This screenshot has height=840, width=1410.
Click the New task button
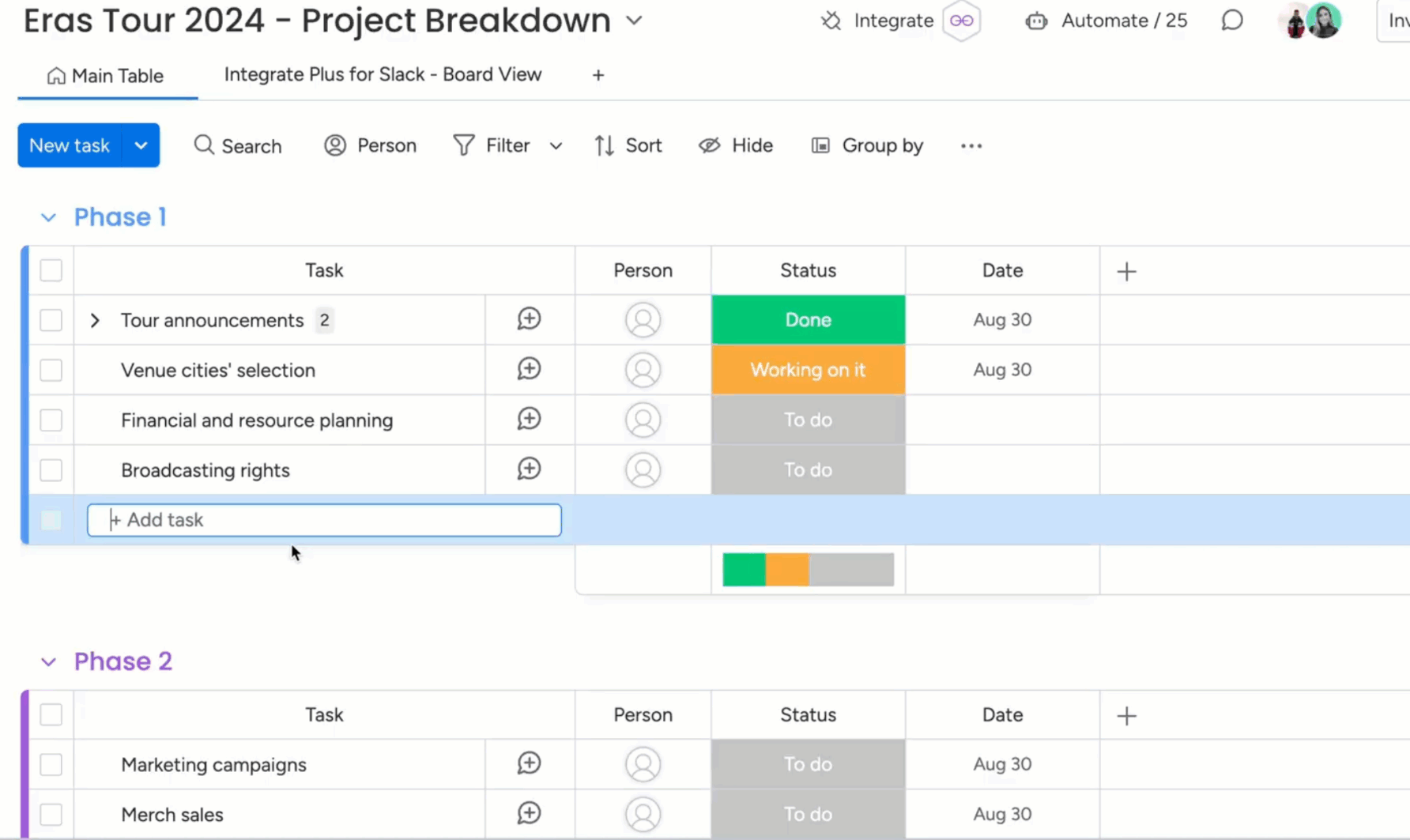coord(70,145)
